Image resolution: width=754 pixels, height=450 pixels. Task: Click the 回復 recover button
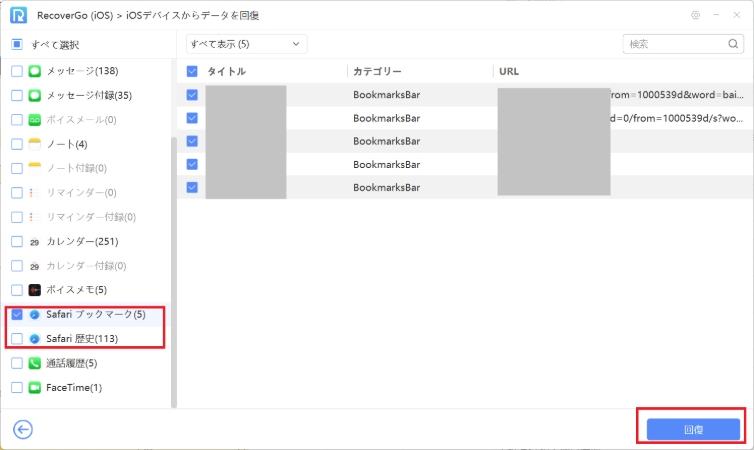click(693, 429)
